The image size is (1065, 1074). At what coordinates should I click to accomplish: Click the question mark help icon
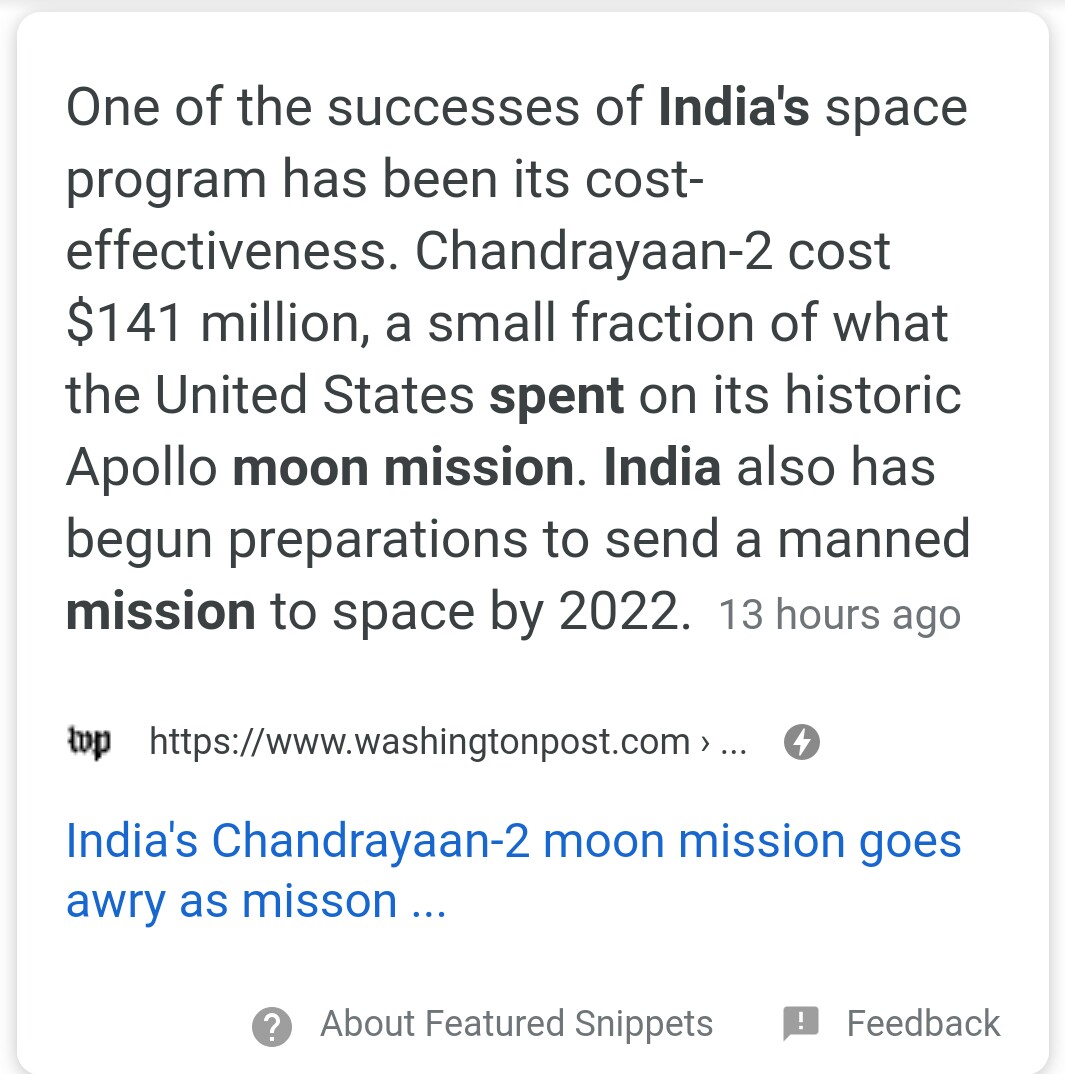tap(272, 1026)
